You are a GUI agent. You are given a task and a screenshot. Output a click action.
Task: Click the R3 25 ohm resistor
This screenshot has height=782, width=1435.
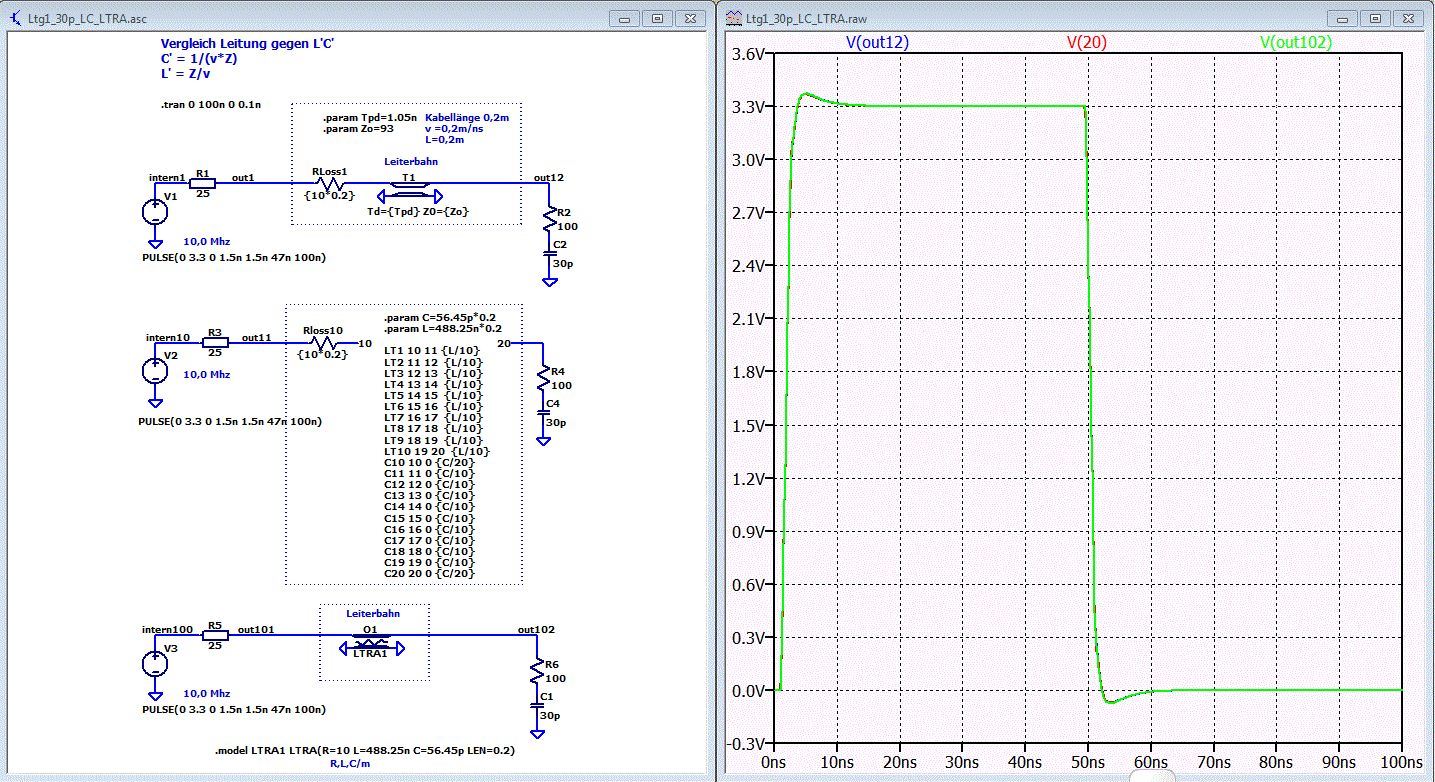(x=215, y=342)
